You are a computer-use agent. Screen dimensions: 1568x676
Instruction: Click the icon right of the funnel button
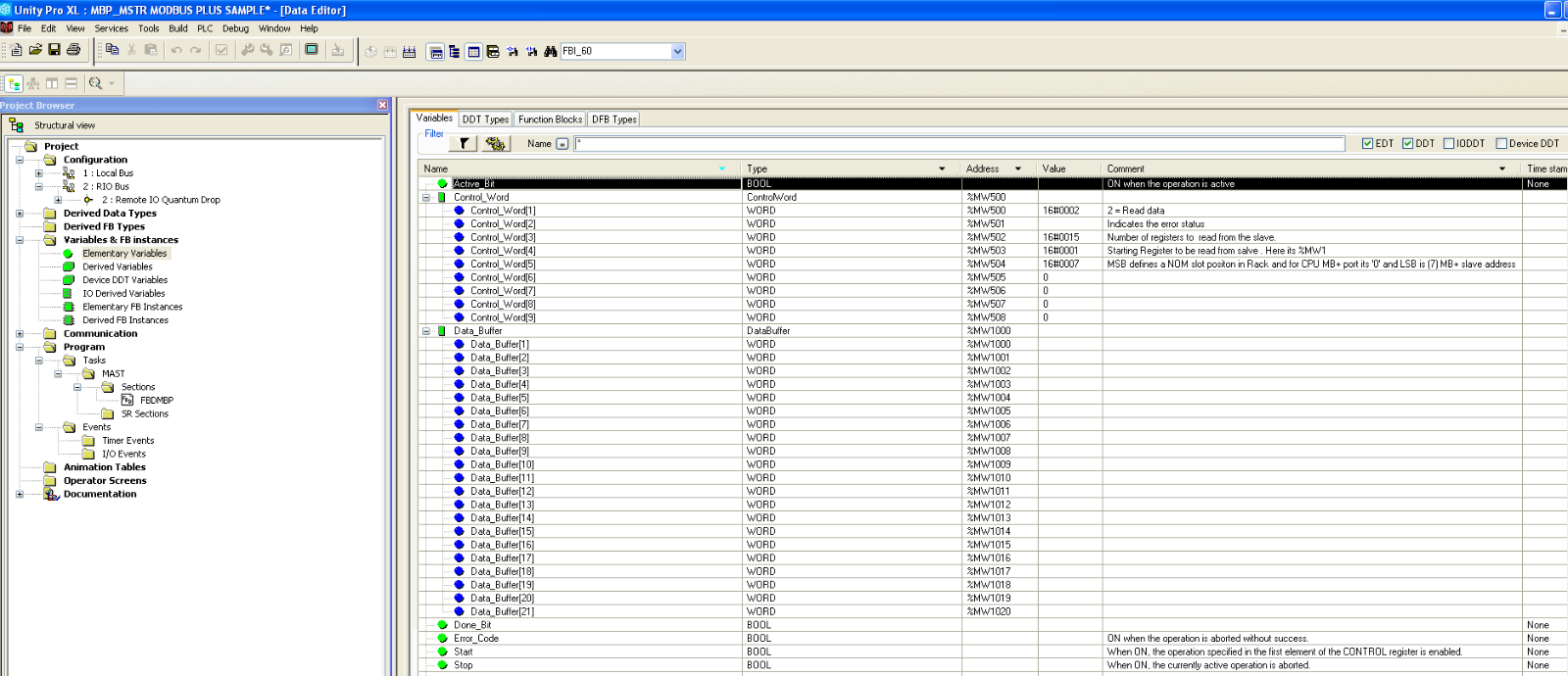pyautogui.click(x=496, y=143)
